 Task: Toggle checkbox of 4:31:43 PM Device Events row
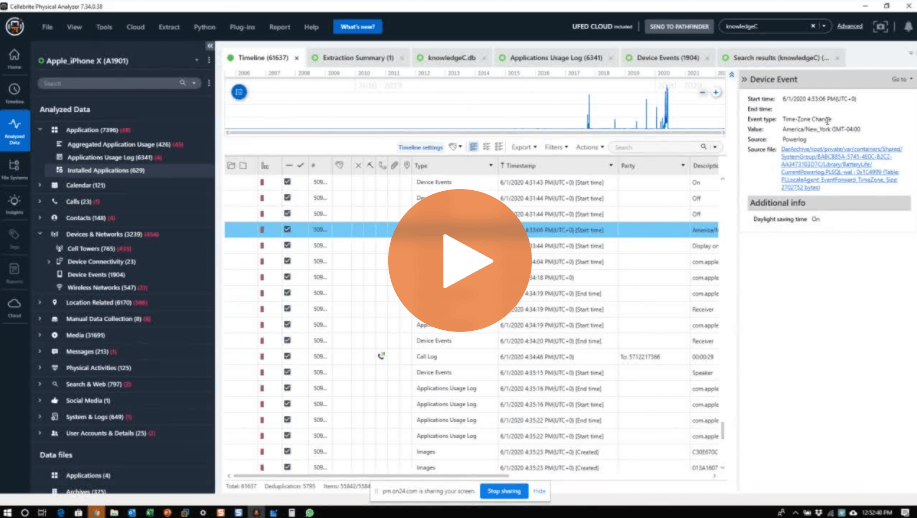[x=287, y=182]
